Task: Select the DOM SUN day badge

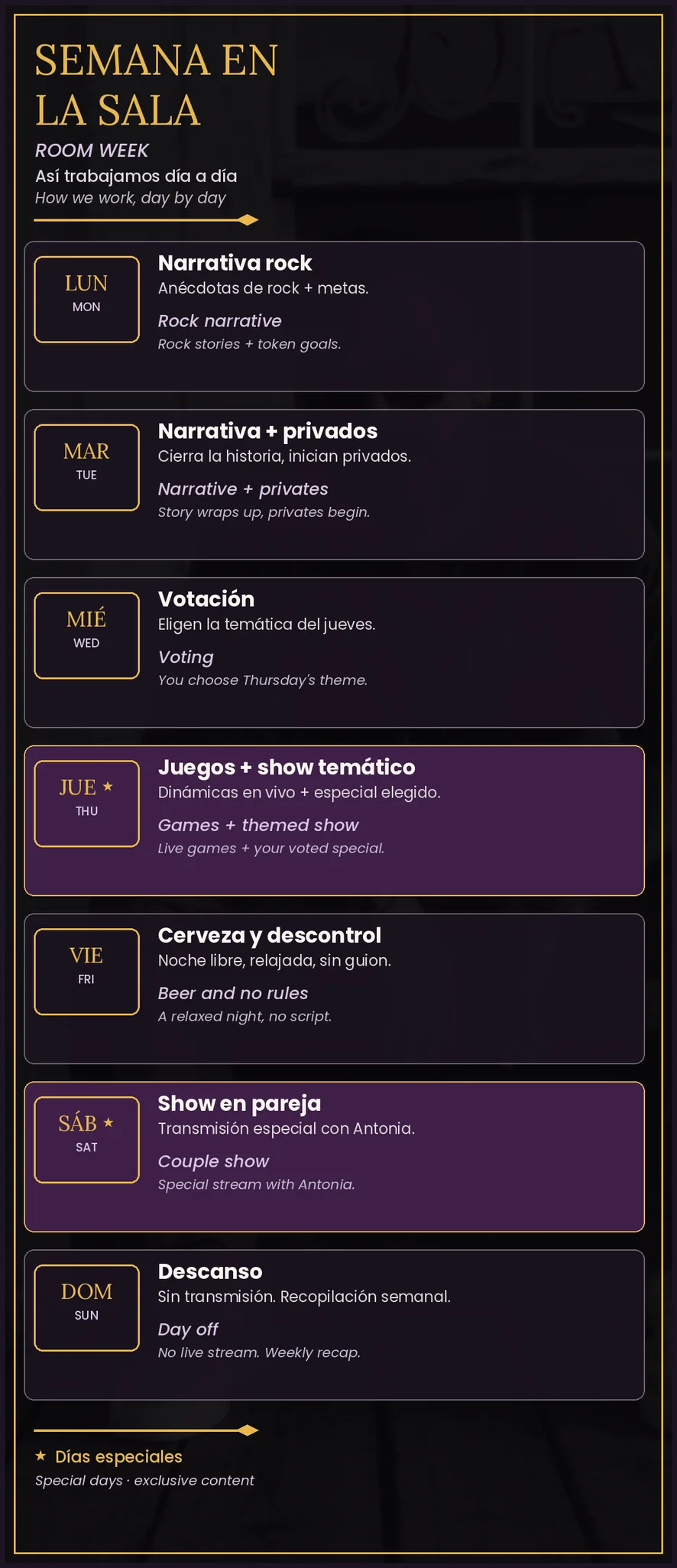Action: [86, 1308]
